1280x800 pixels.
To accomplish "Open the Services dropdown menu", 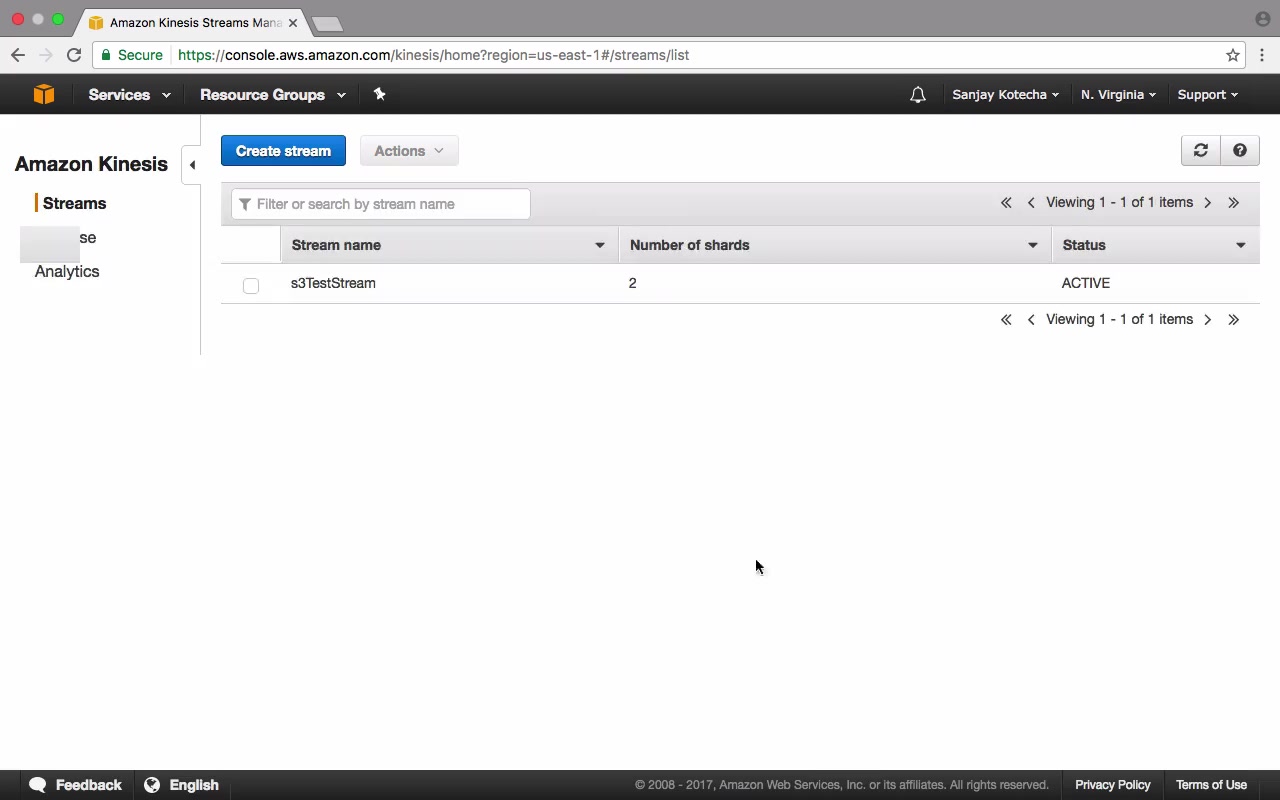I will coord(129,95).
